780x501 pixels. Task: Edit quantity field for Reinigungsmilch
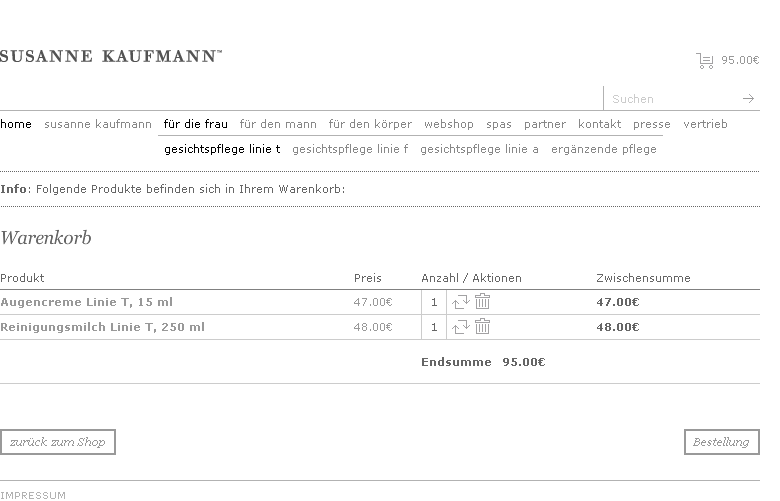(434, 327)
